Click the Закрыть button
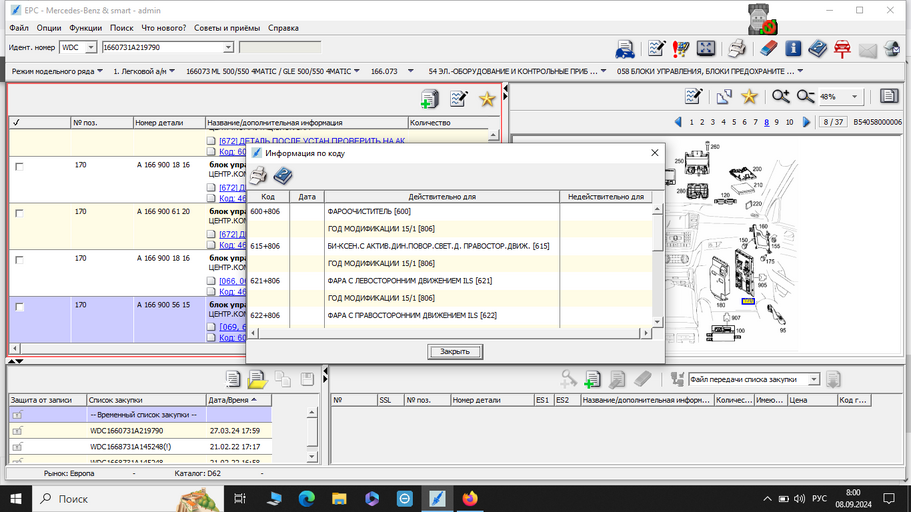 [x=455, y=351]
